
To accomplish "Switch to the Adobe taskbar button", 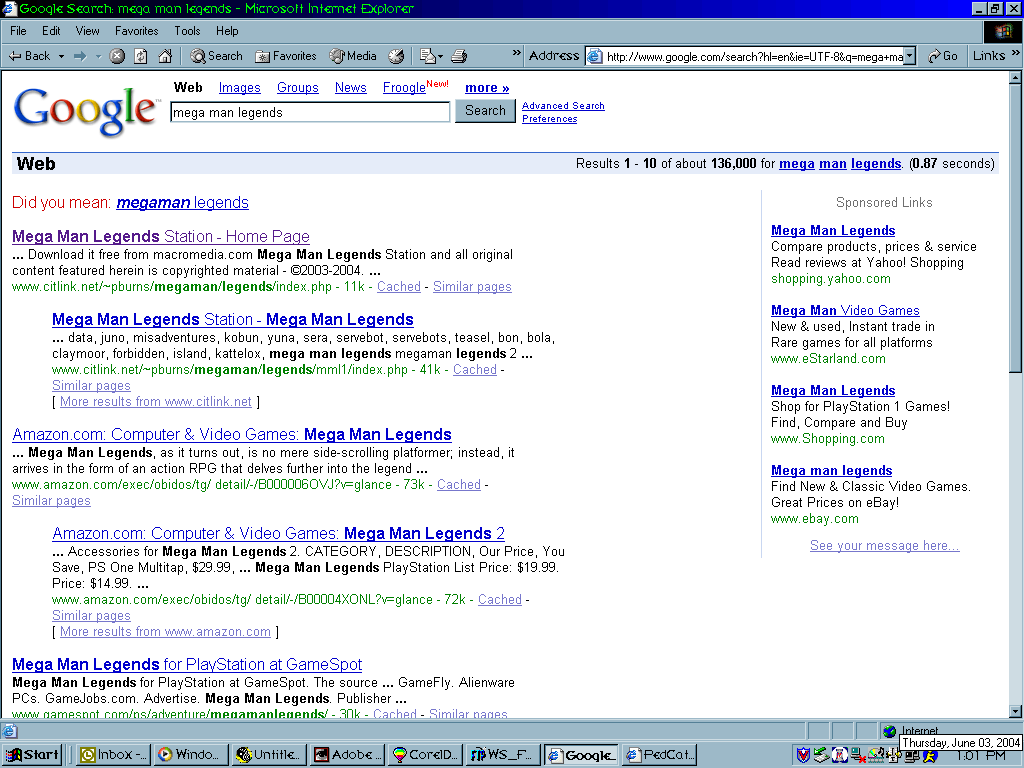I will click(347, 755).
